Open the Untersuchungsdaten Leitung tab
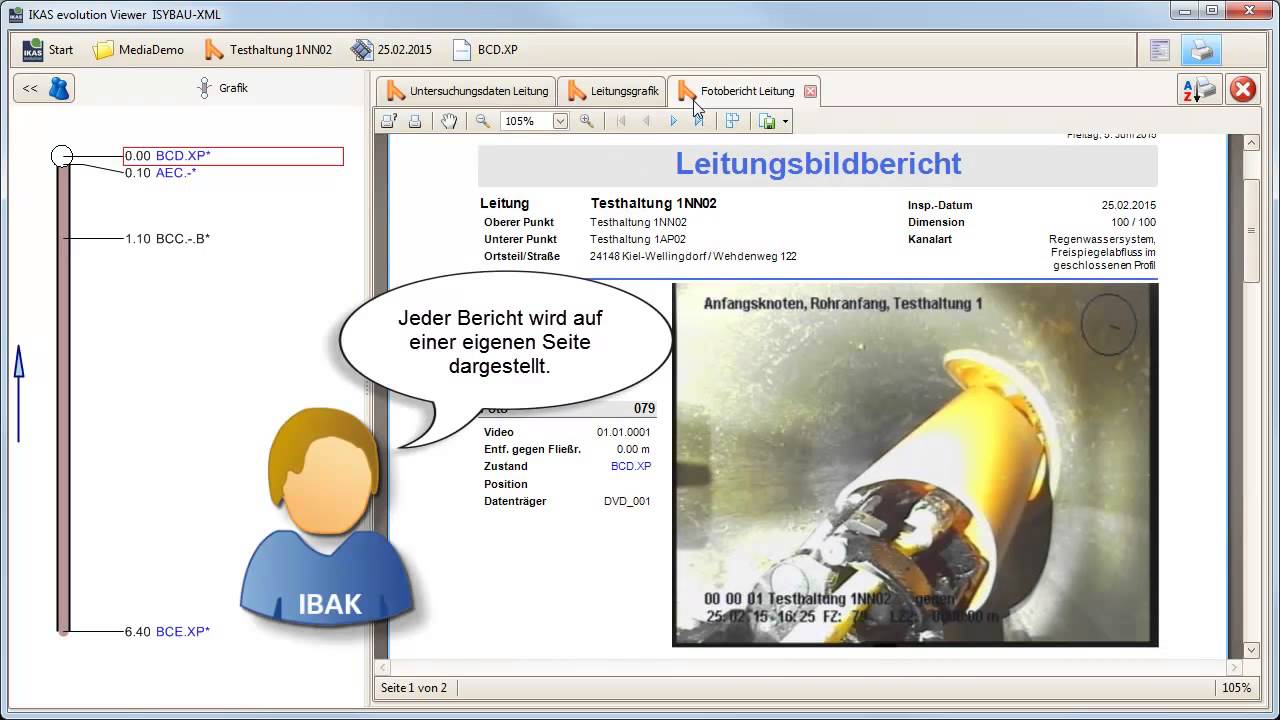Image resolution: width=1280 pixels, height=720 pixels. point(467,91)
